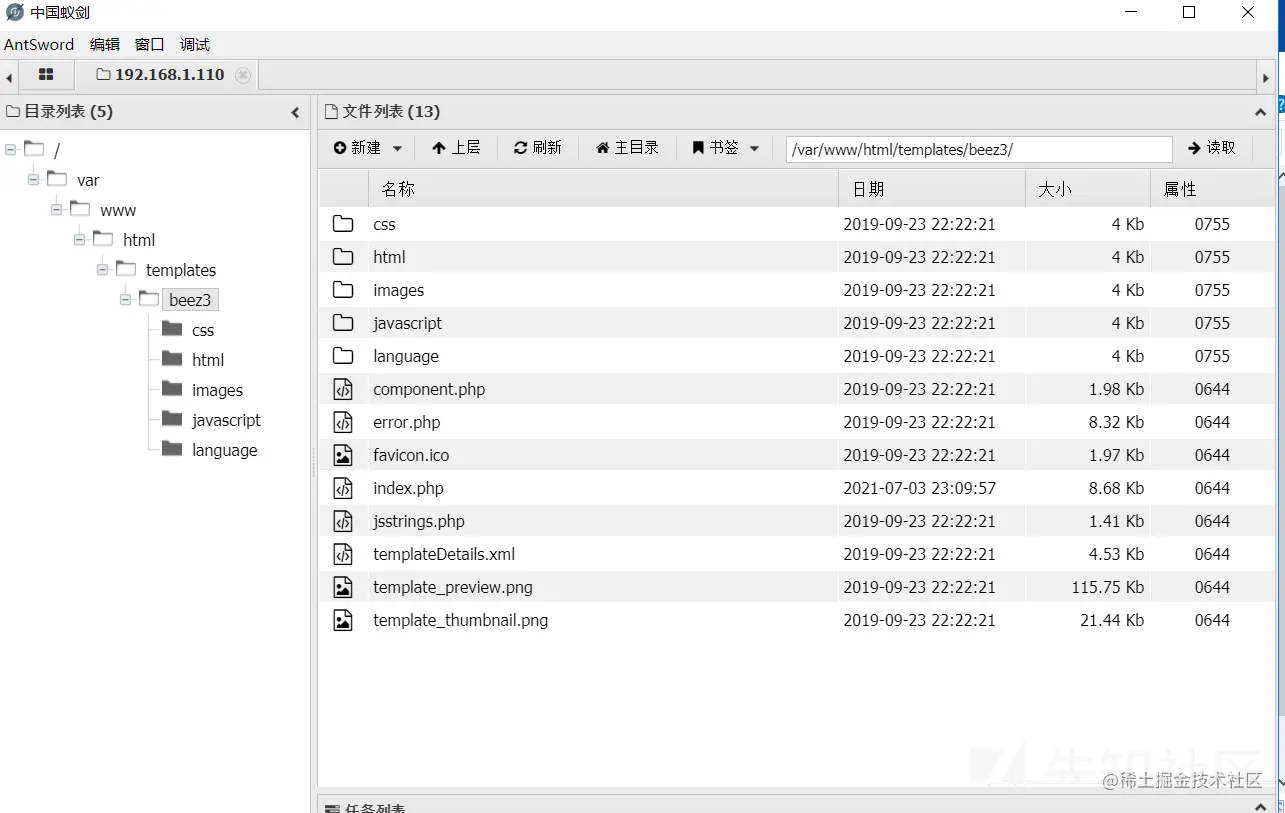Click the template_thumbnail.png image icon
The width and height of the screenshot is (1285, 813).
tap(343, 620)
